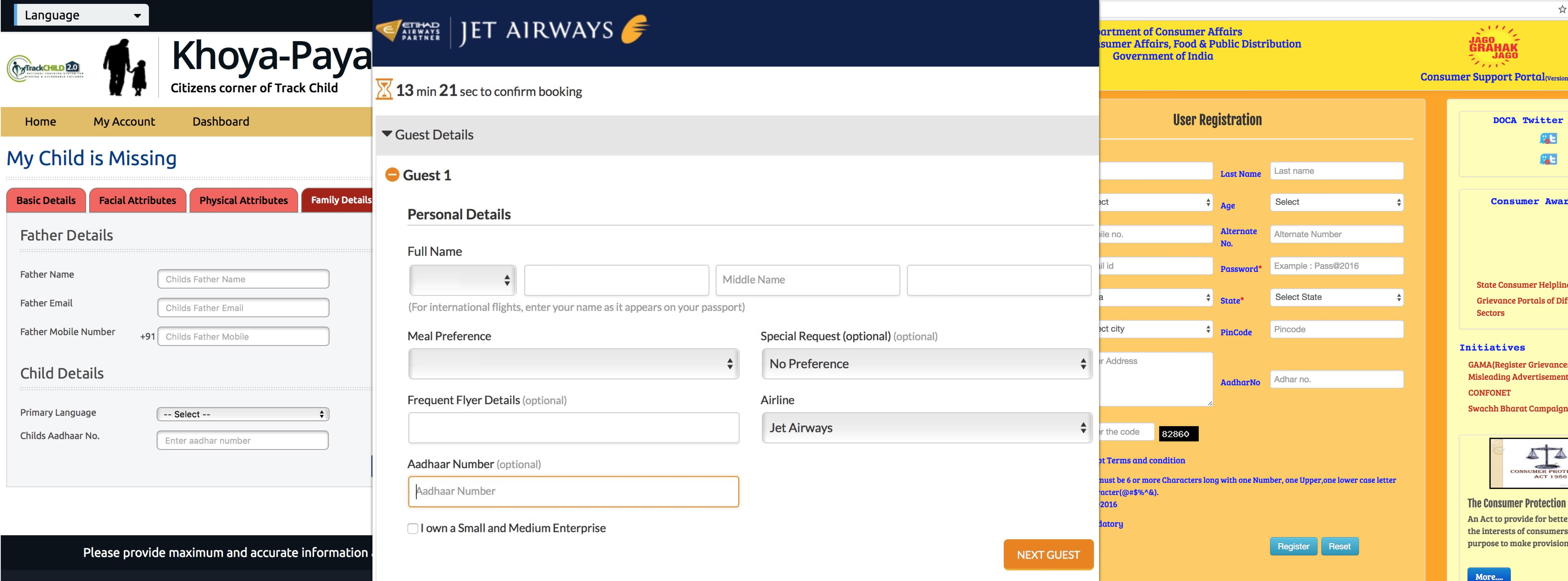Open the Dashboard menu item
This screenshot has width=1568, height=581.
[220, 121]
